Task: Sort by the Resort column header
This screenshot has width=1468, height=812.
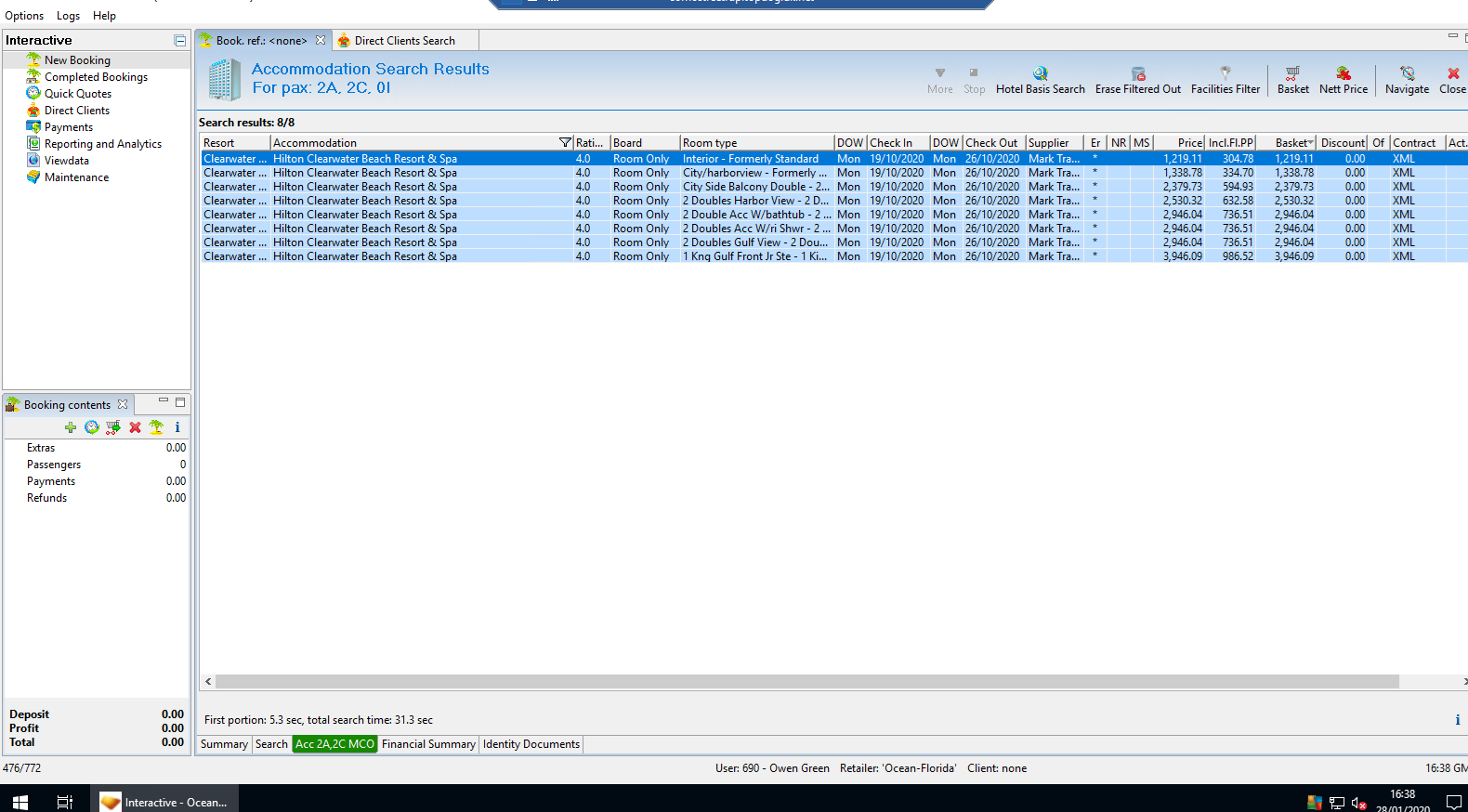Action: [x=235, y=143]
